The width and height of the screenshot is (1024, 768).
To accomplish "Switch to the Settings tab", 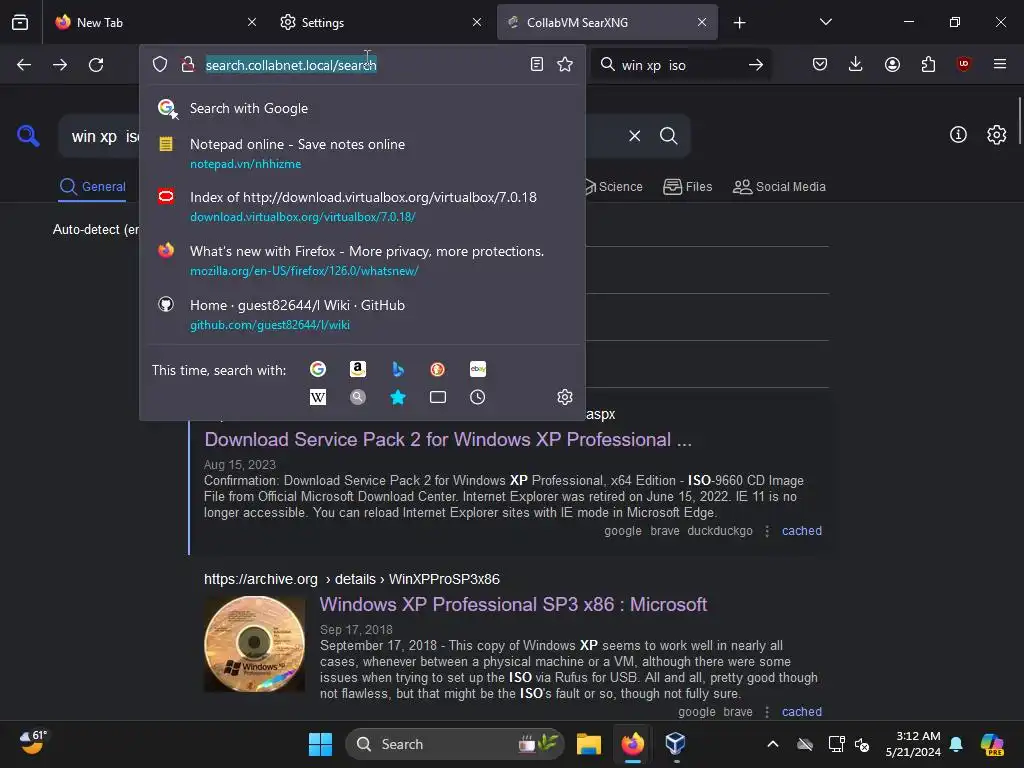I will click(x=381, y=22).
